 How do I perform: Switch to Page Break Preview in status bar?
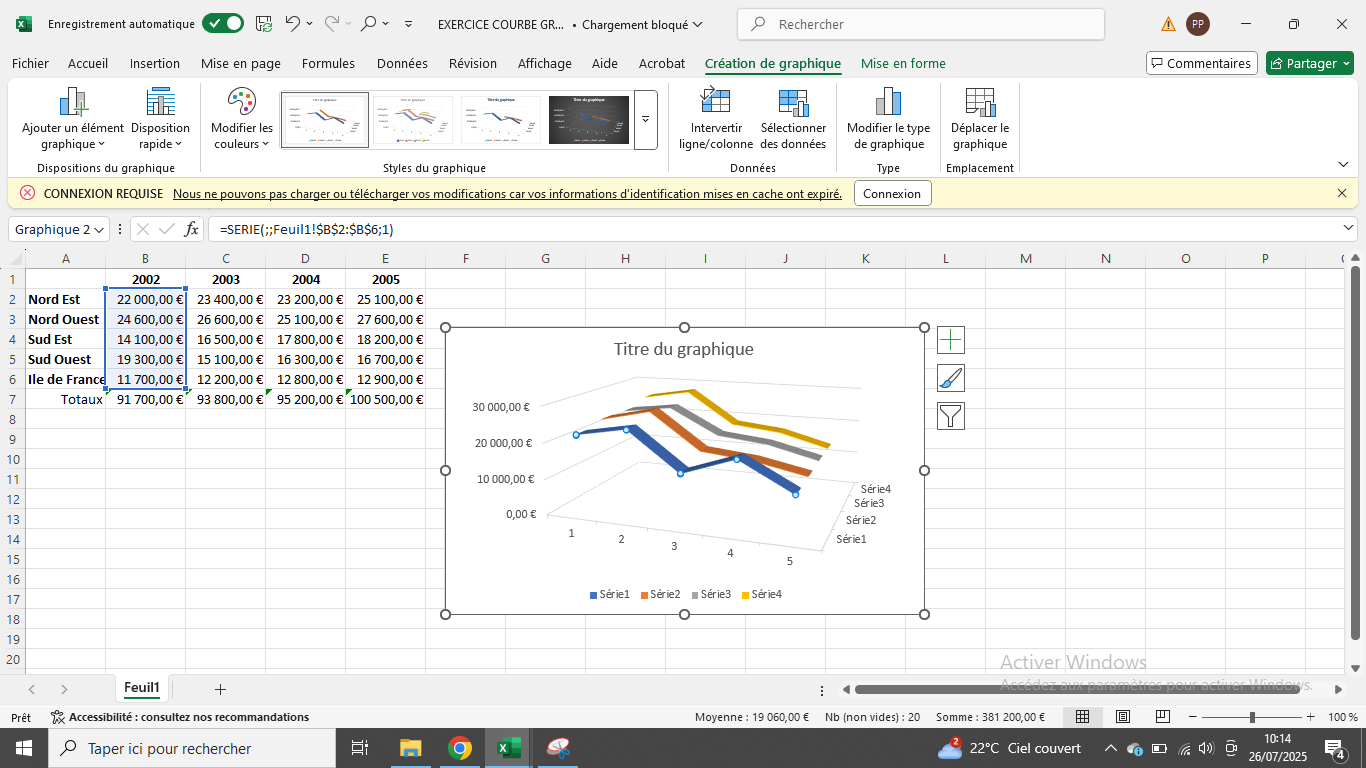(1163, 717)
